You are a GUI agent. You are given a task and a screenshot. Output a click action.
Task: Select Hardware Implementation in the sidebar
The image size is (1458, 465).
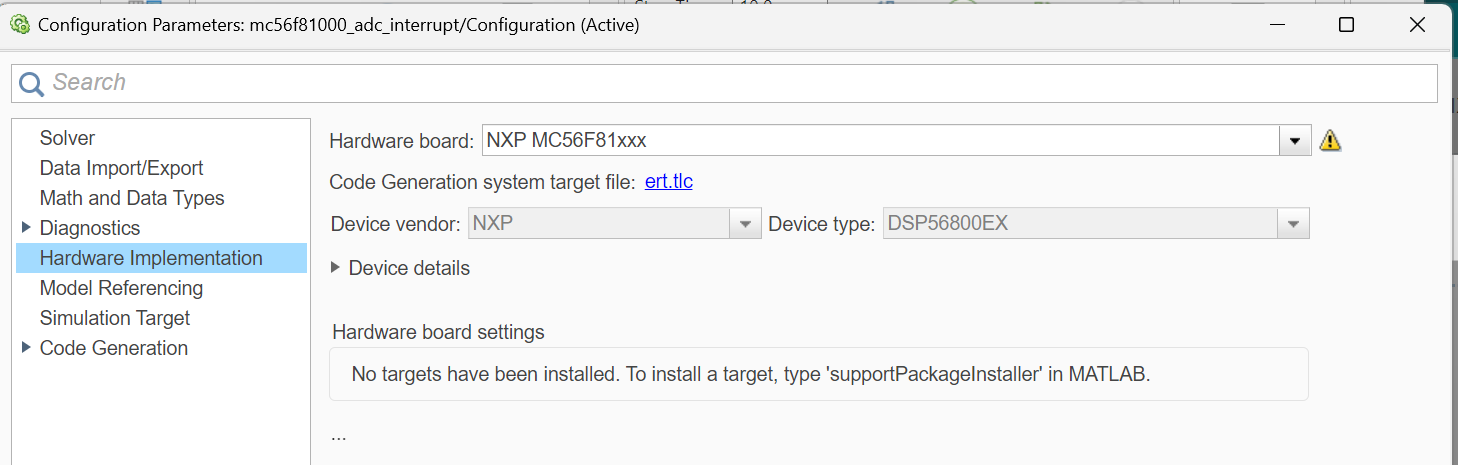pyautogui.click(x=151, y=258)
